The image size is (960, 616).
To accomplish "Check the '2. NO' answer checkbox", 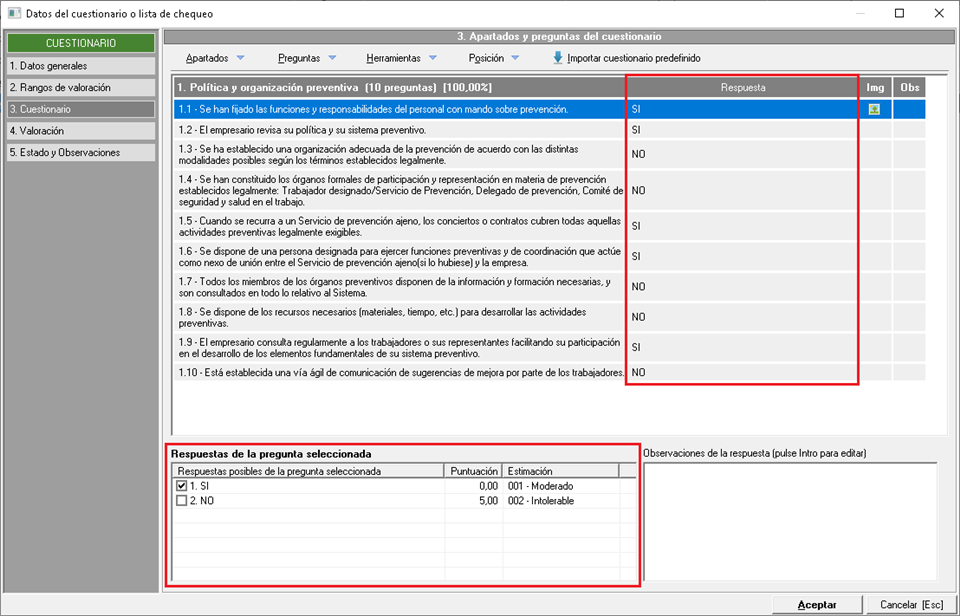I will pos(181,501).
